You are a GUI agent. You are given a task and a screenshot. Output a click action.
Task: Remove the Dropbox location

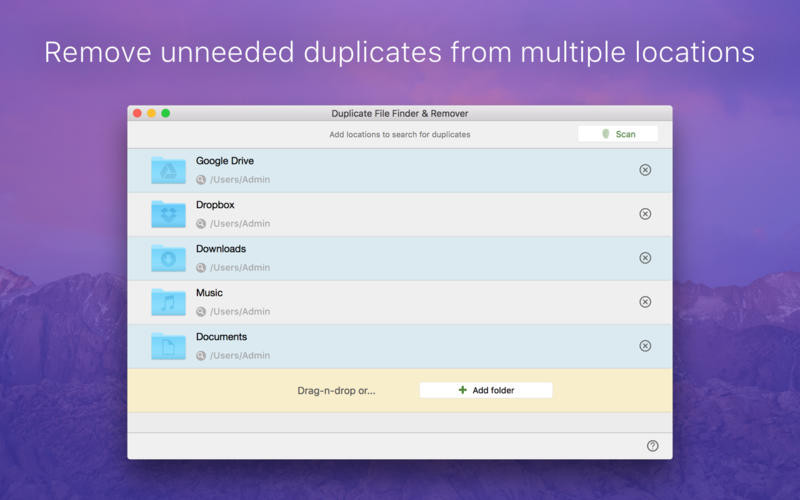[x=645, y=214]
